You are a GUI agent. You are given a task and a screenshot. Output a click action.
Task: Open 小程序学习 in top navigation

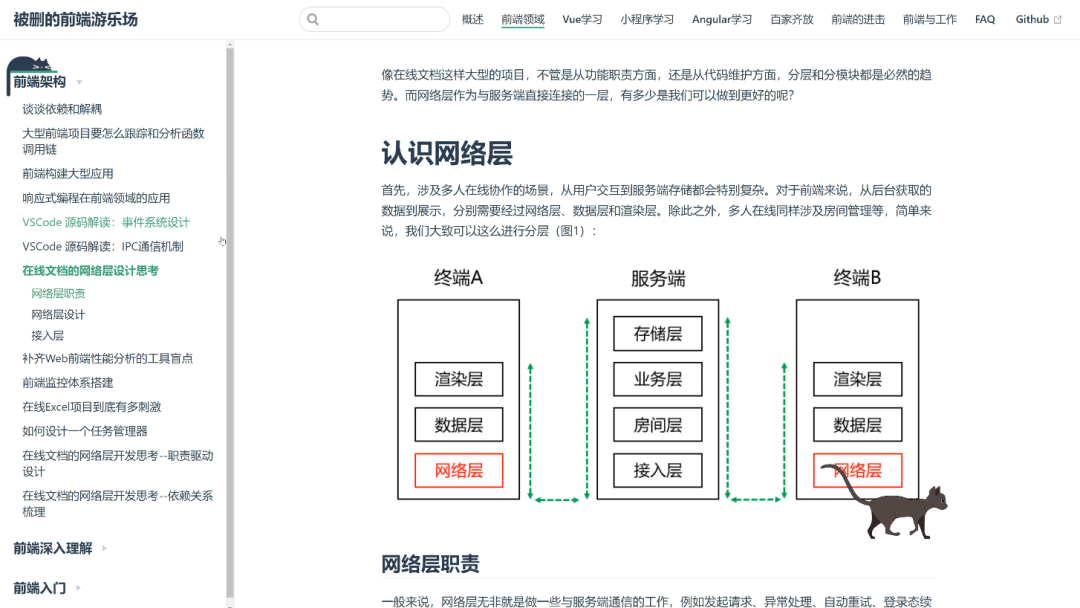647,20
